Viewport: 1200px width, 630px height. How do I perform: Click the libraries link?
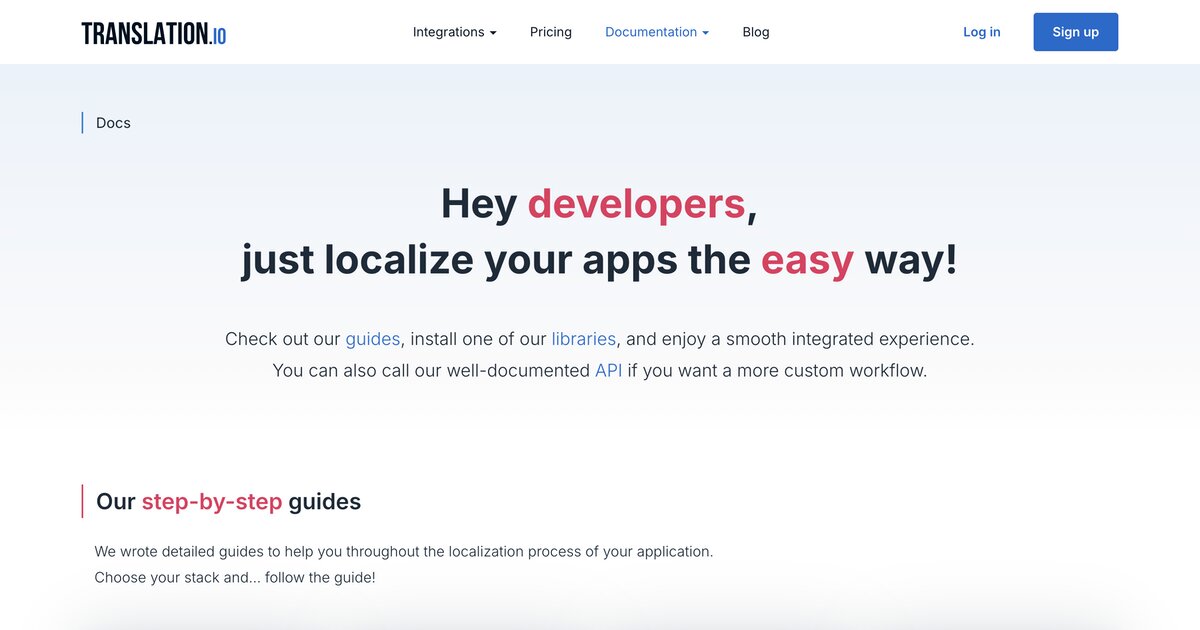coord(583,339)
